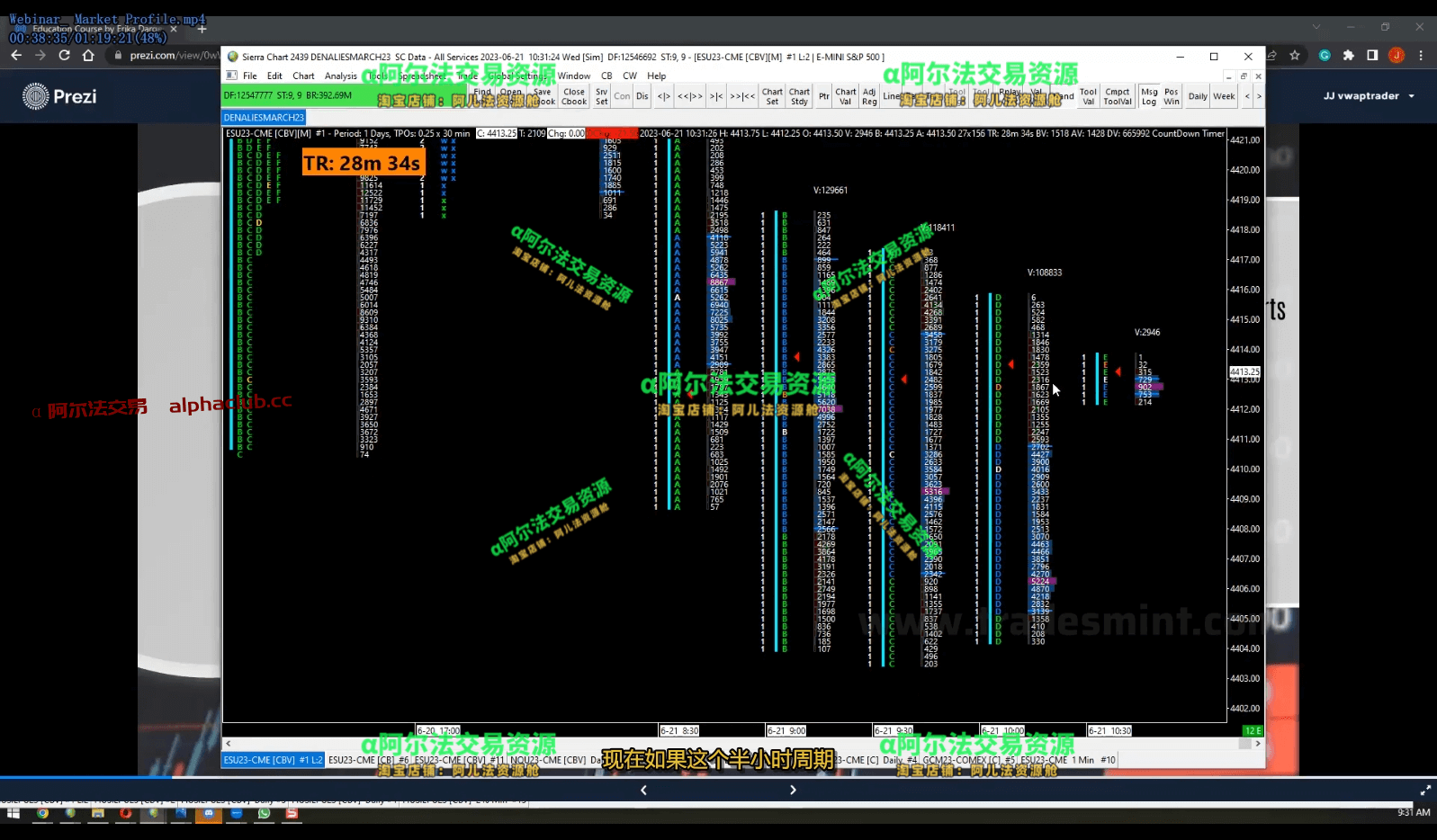Toggle the Chart Val tool button

click(x=846, y=96)
